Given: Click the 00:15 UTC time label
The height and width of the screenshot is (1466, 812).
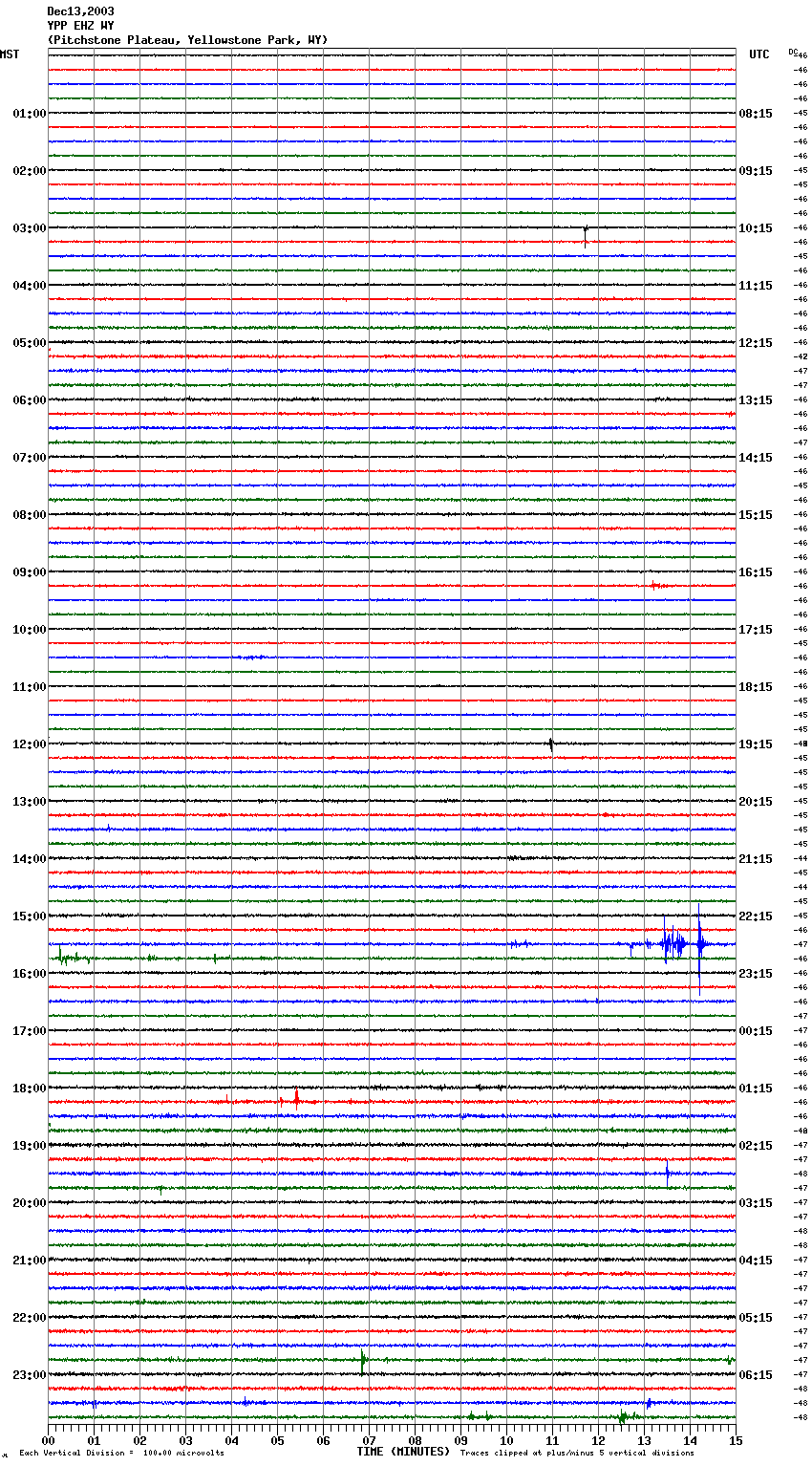Looking at the screenshot, I should [756, 1031].
